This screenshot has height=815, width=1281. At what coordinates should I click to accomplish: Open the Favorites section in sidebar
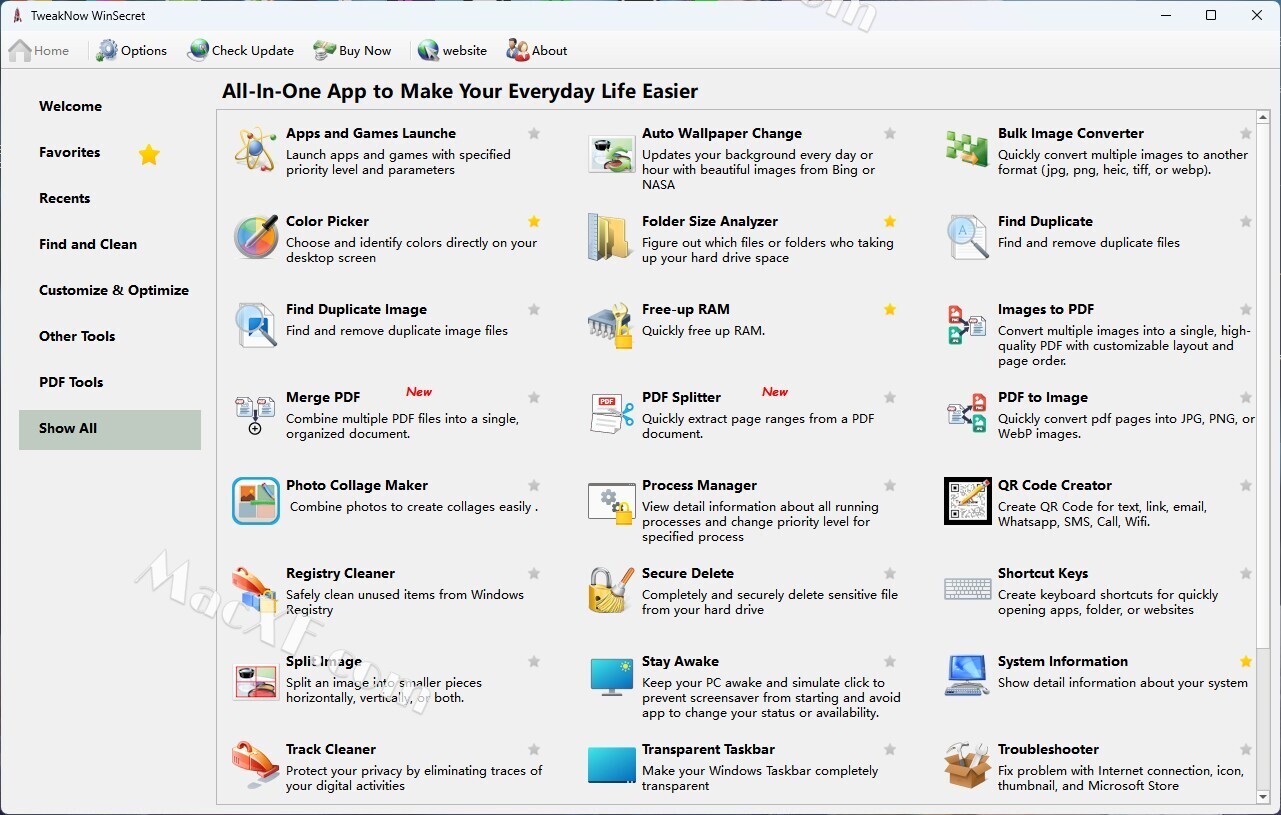pos(110,152)
